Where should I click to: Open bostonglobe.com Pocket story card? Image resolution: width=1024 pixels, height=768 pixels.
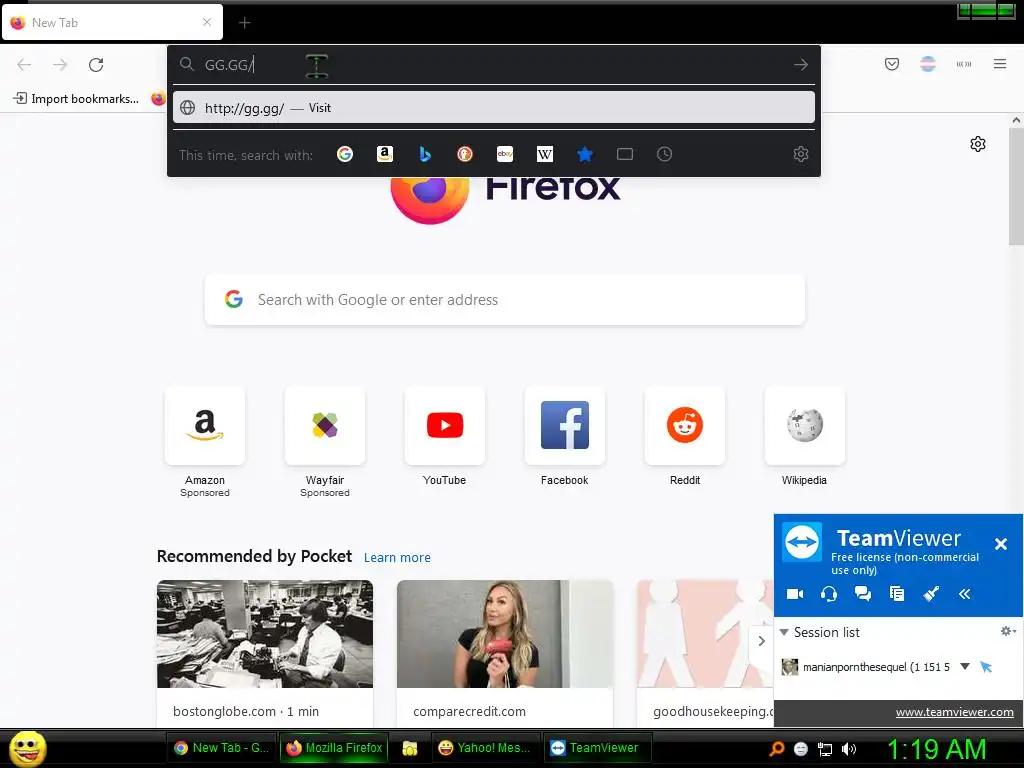pos(265,653)
